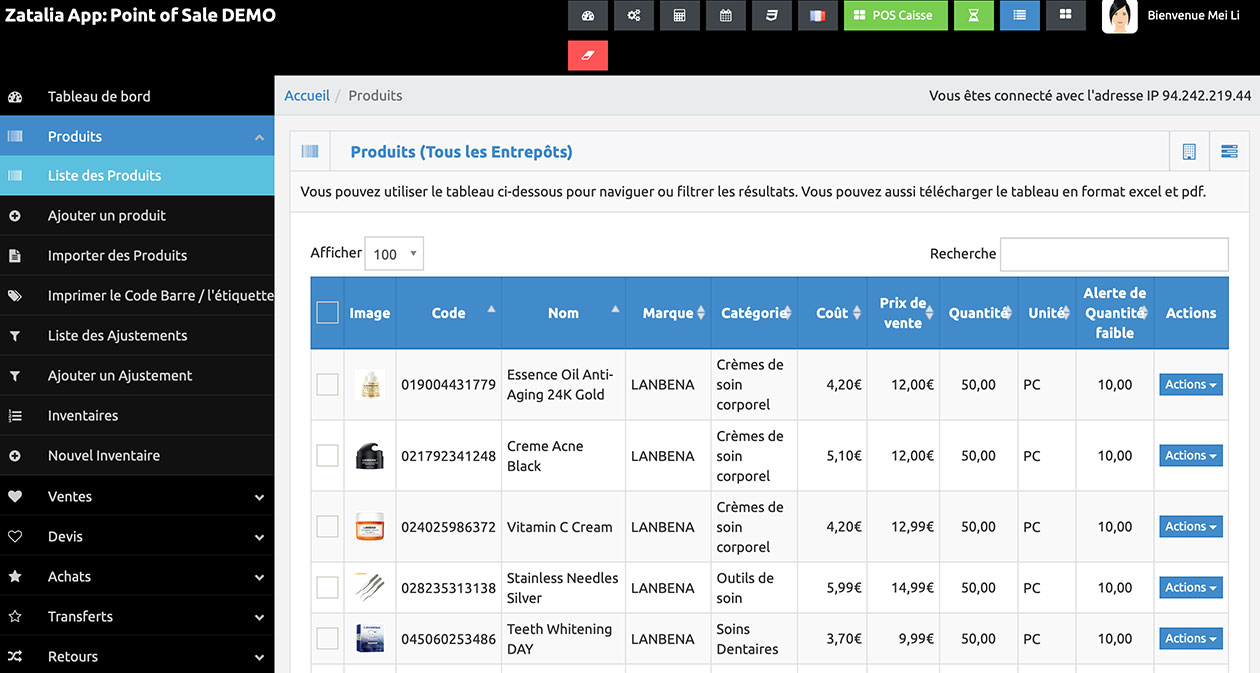Check the Vitamin C Cream row checkbox

327,526
